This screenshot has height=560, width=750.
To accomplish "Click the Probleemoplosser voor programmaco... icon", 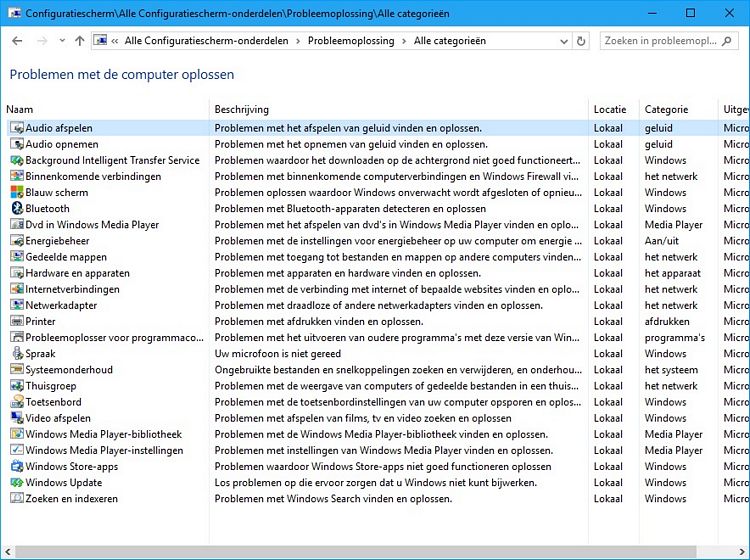I will [17, 337].
